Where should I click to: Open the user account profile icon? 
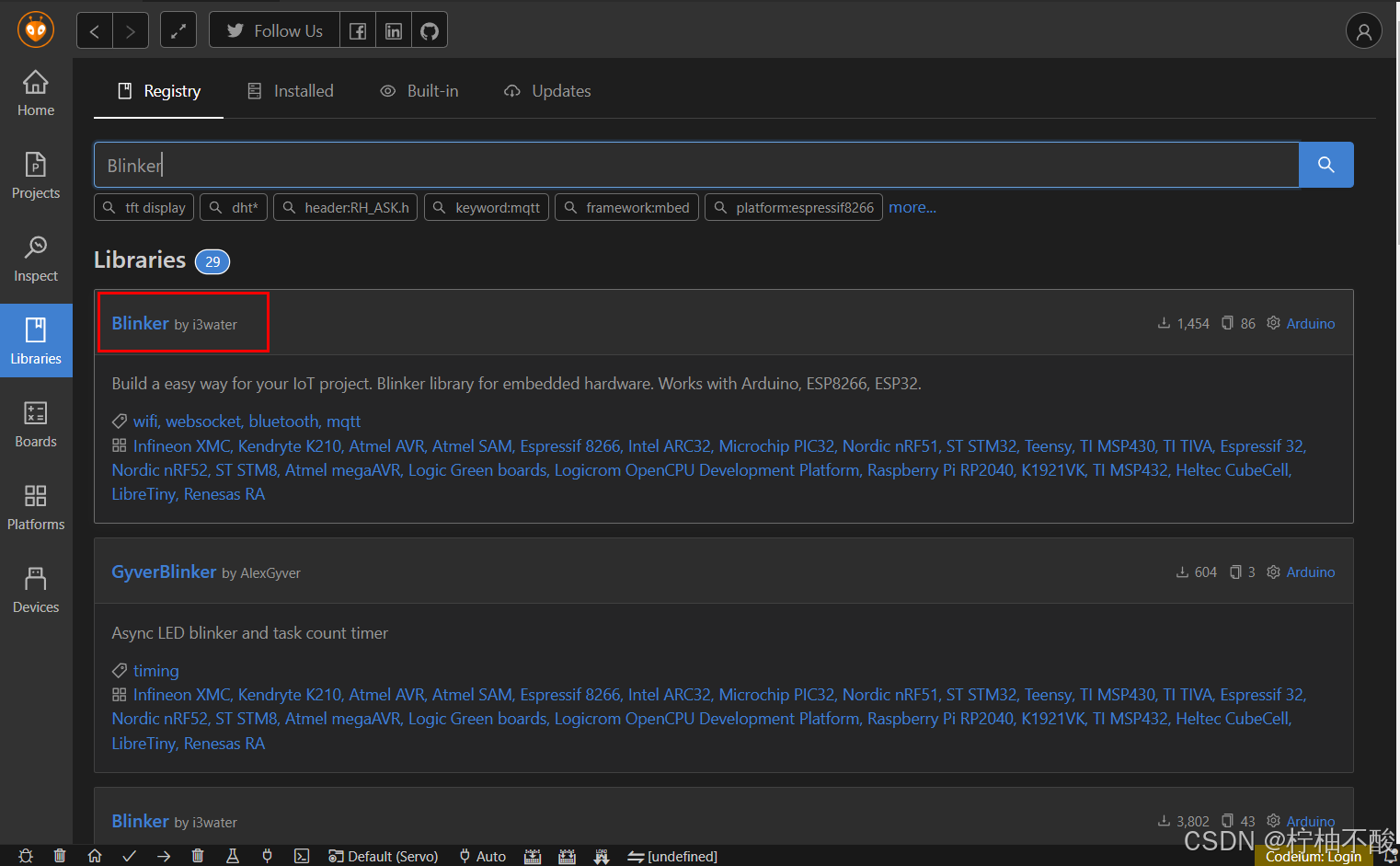[1363, 31]
